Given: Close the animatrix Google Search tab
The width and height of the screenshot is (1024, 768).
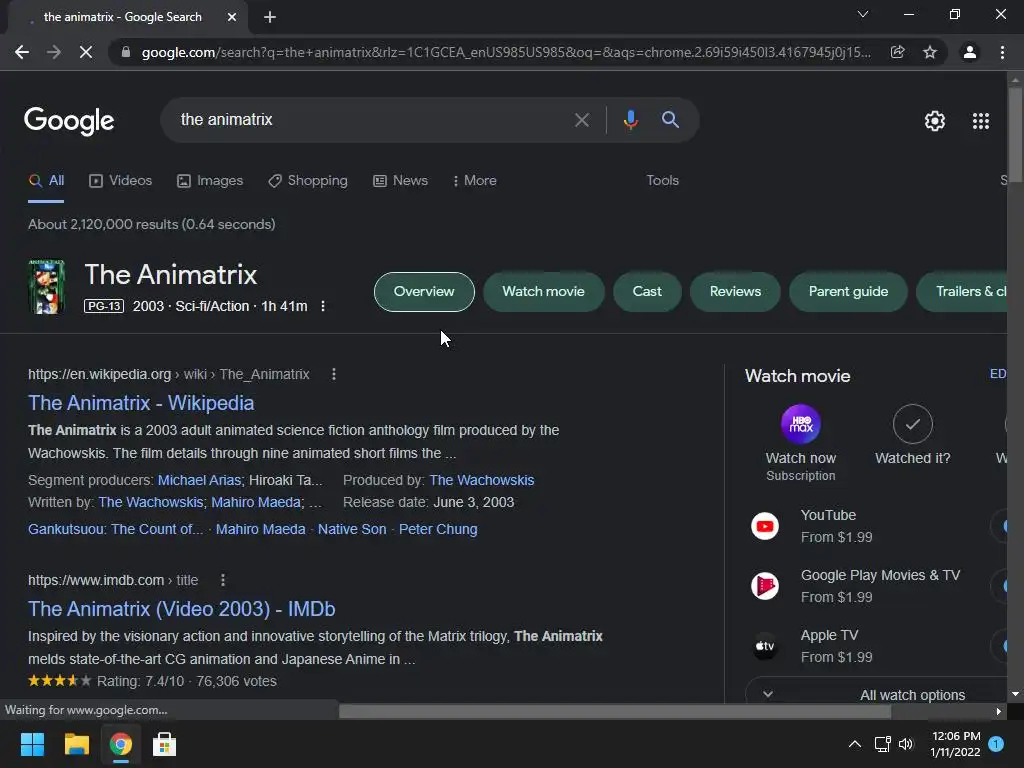Looking at the screenshot, I should pyautogui.click(x=232, y=17).
